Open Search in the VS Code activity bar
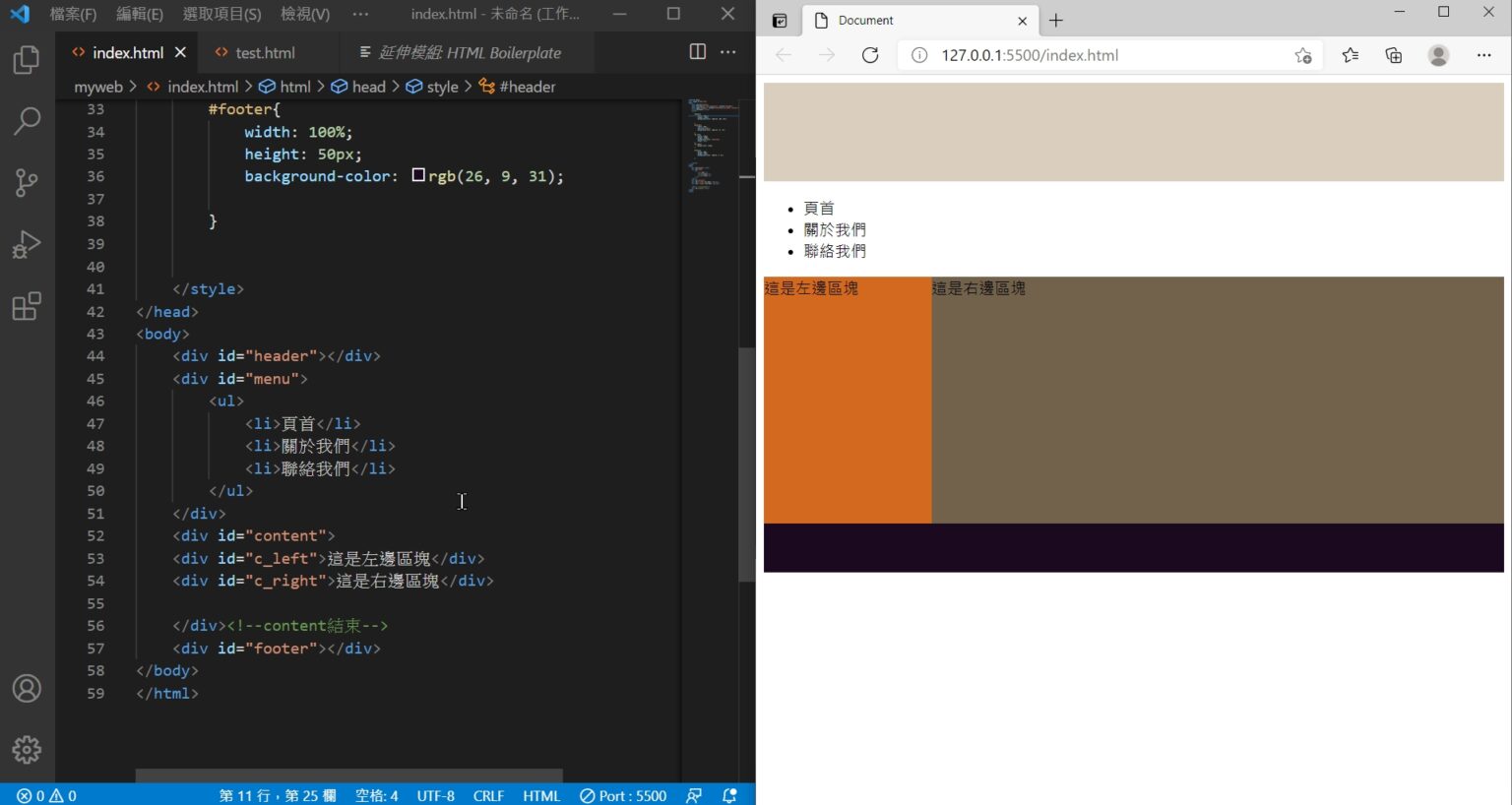 [27, 120]
